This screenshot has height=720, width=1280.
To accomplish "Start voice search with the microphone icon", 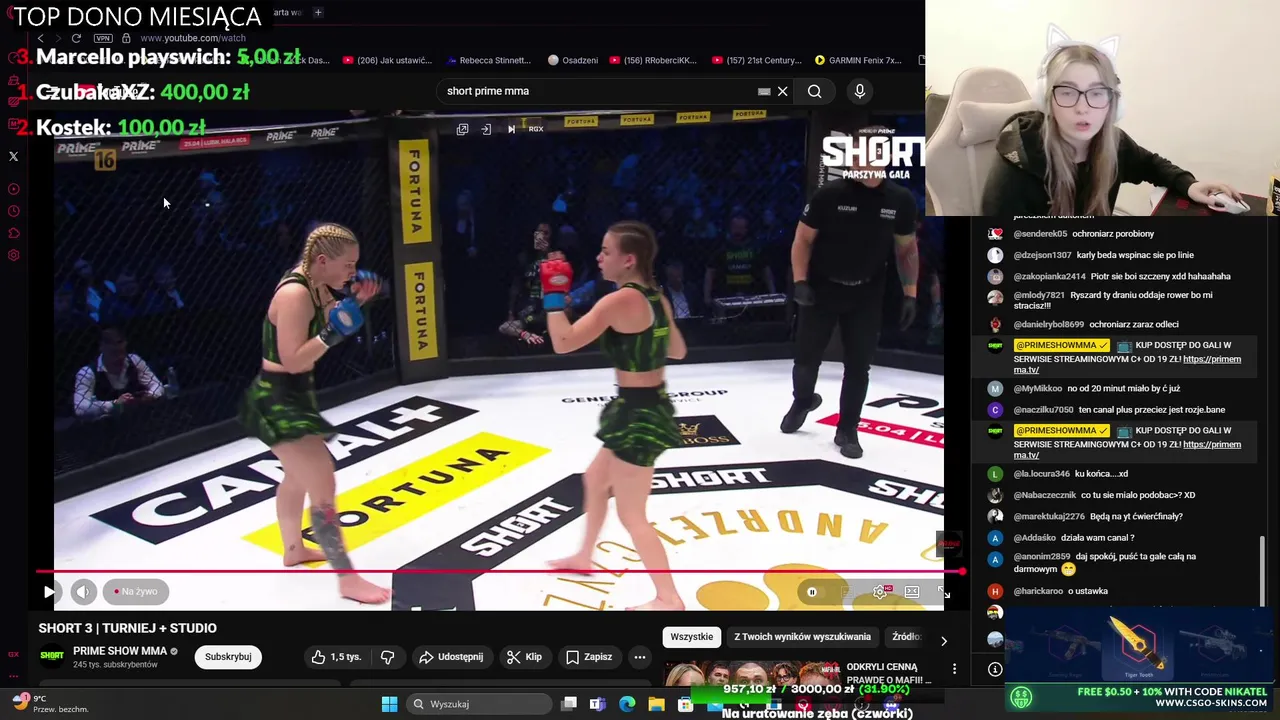I will click(x=859, y=91).
